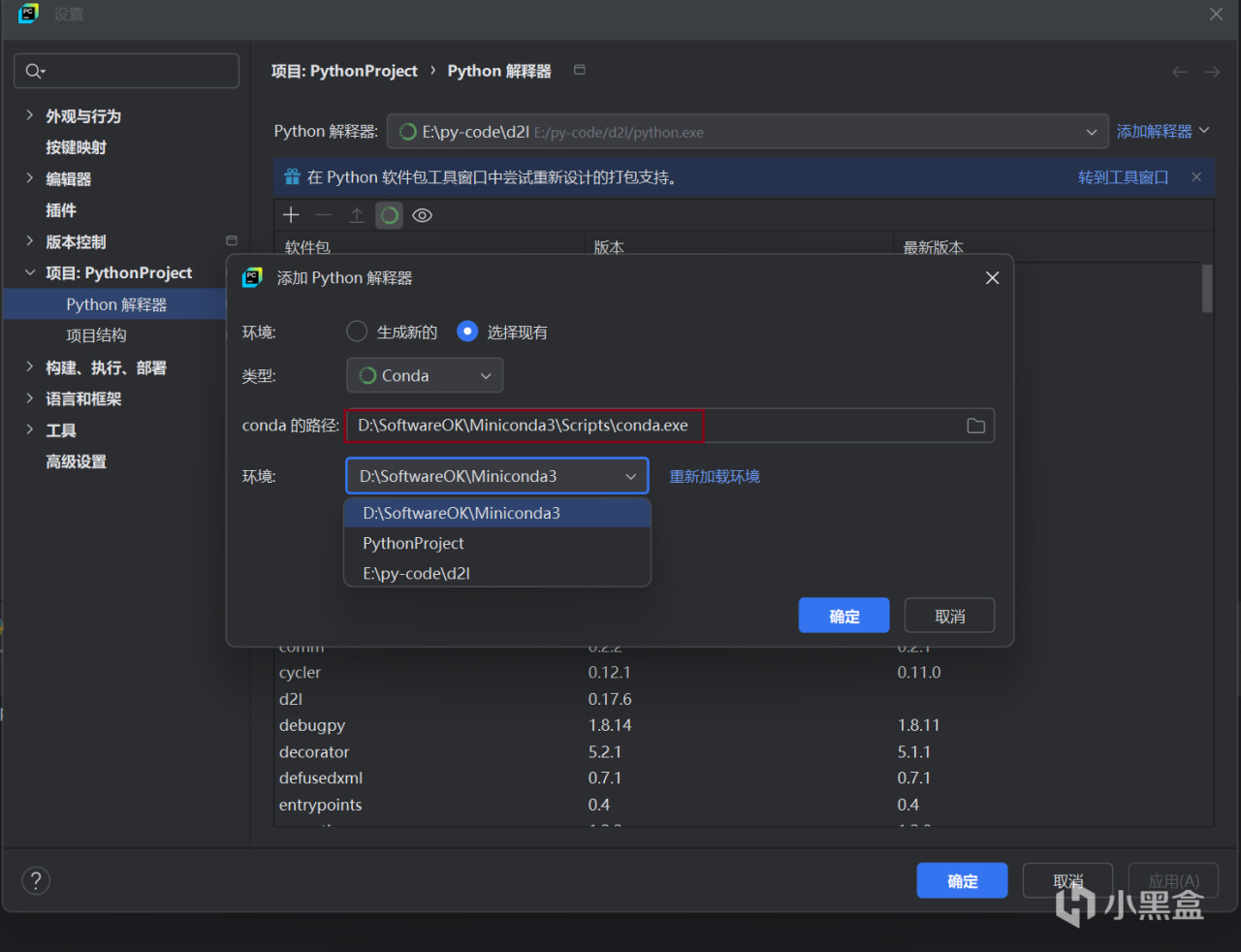The height and width of the screenshot is (952, 1241).
Task: Click the 转到工具窗口 link
Action: 1124,177
